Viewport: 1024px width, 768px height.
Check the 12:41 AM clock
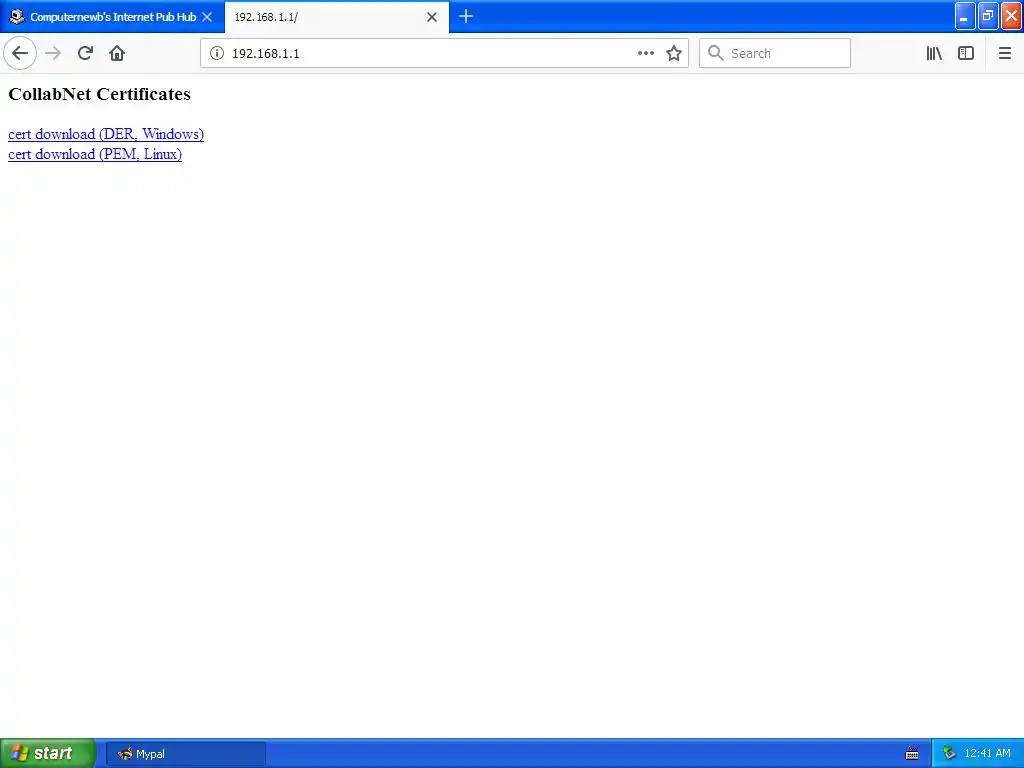987,754
